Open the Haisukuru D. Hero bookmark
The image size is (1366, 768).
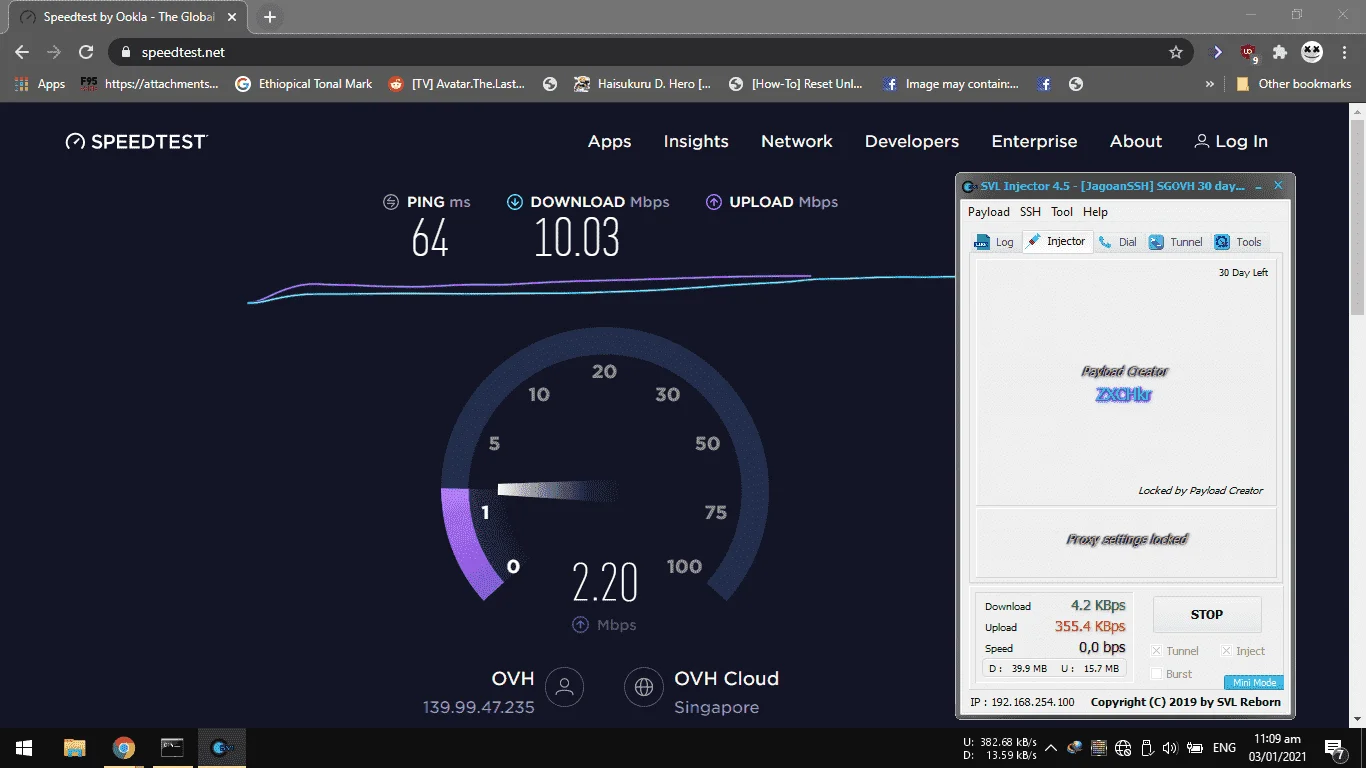[x=642, y=84]
